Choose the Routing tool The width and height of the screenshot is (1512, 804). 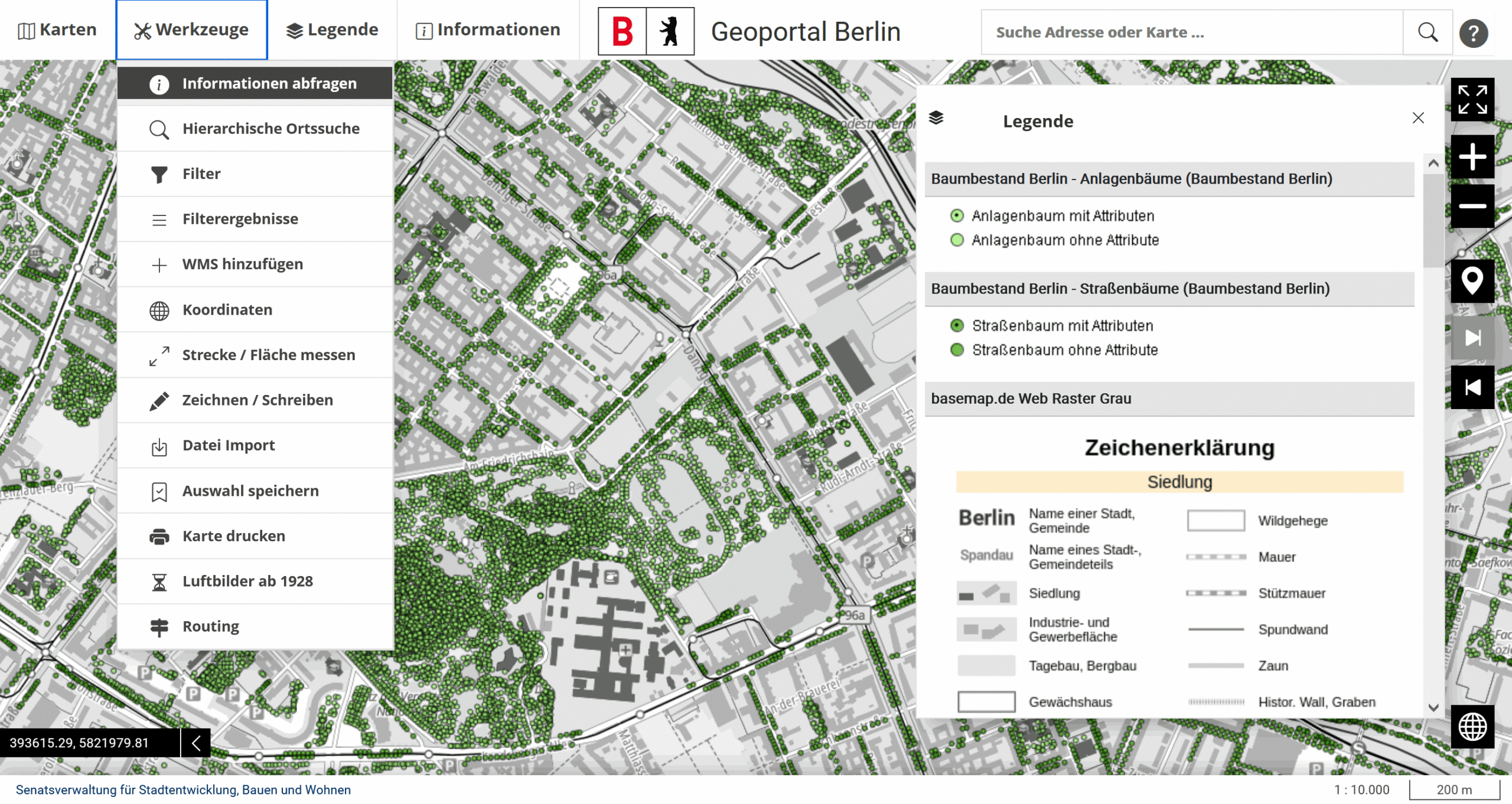coord(210,626)
